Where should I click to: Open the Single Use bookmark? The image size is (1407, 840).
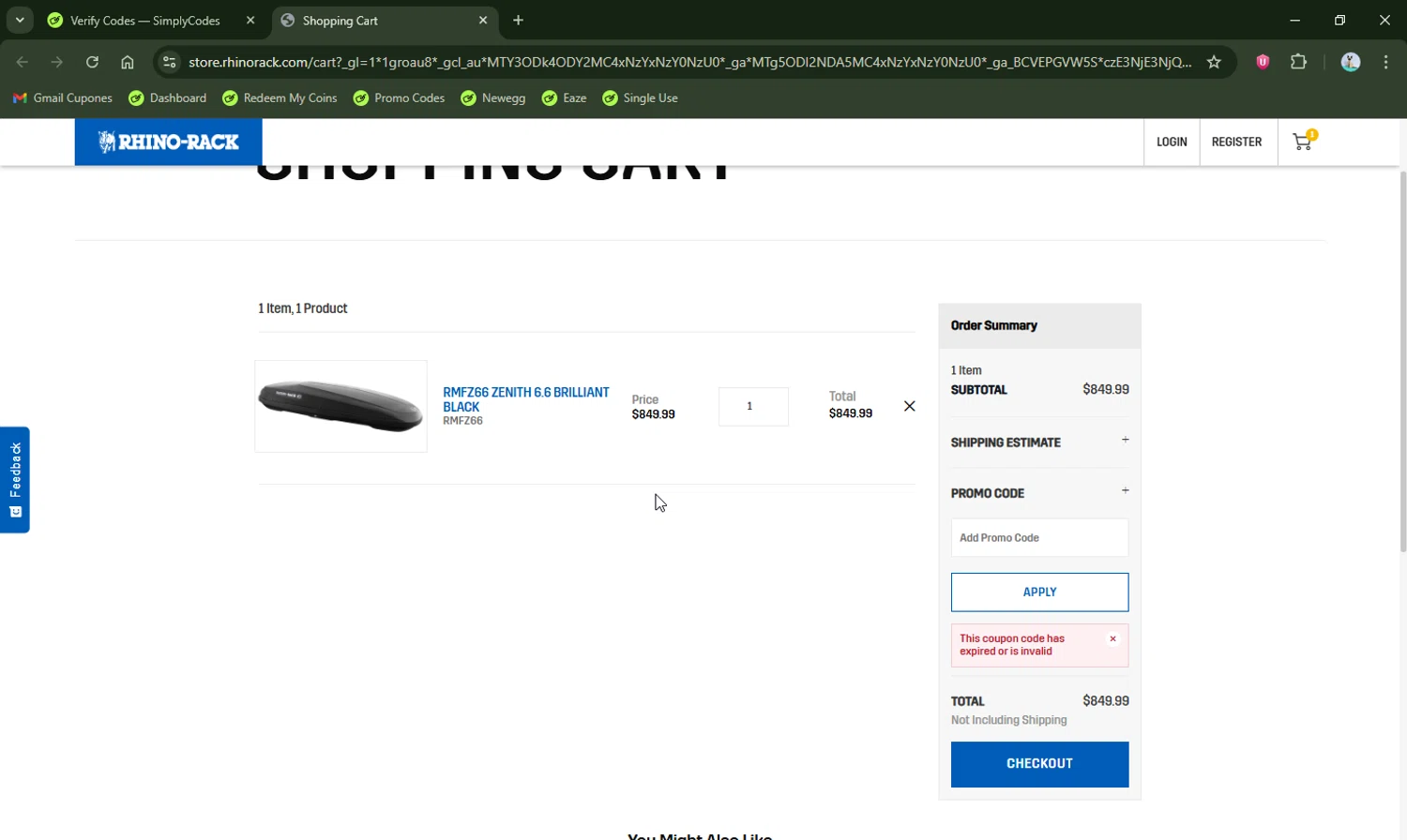point(640,97)
